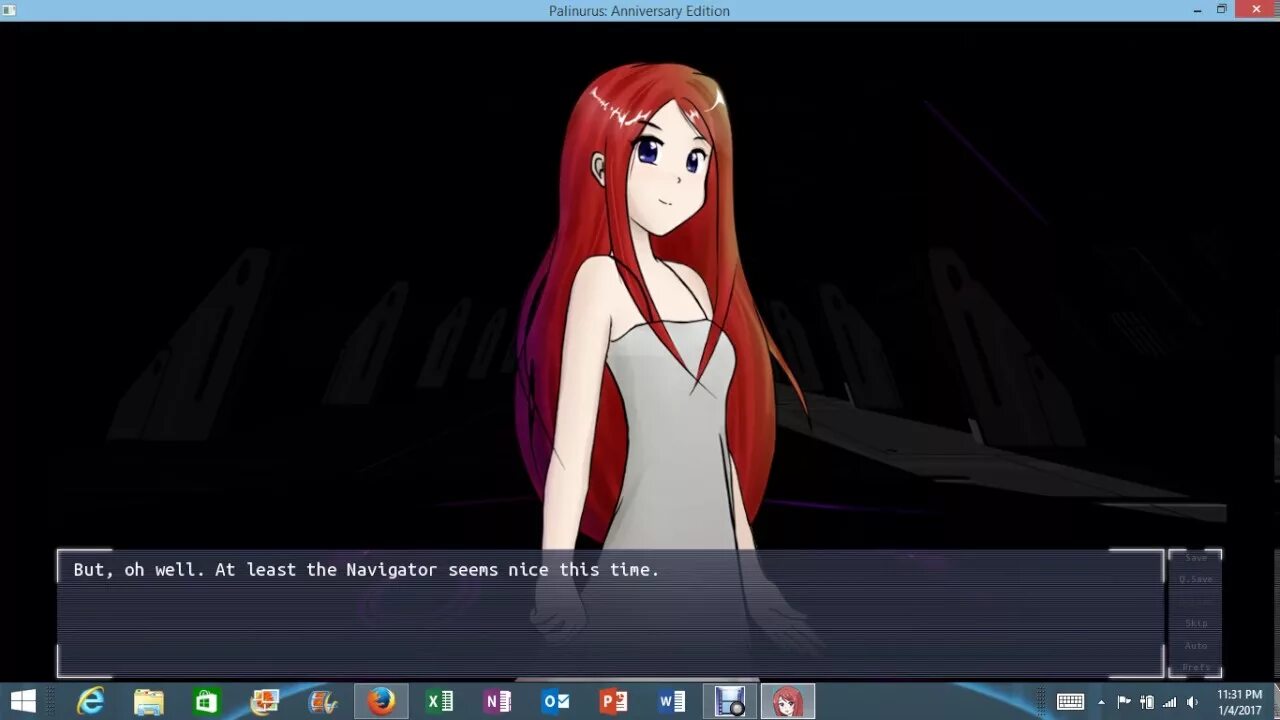Open Word from the taskbar
1280x720 pixels.
(x=671, y=702)
